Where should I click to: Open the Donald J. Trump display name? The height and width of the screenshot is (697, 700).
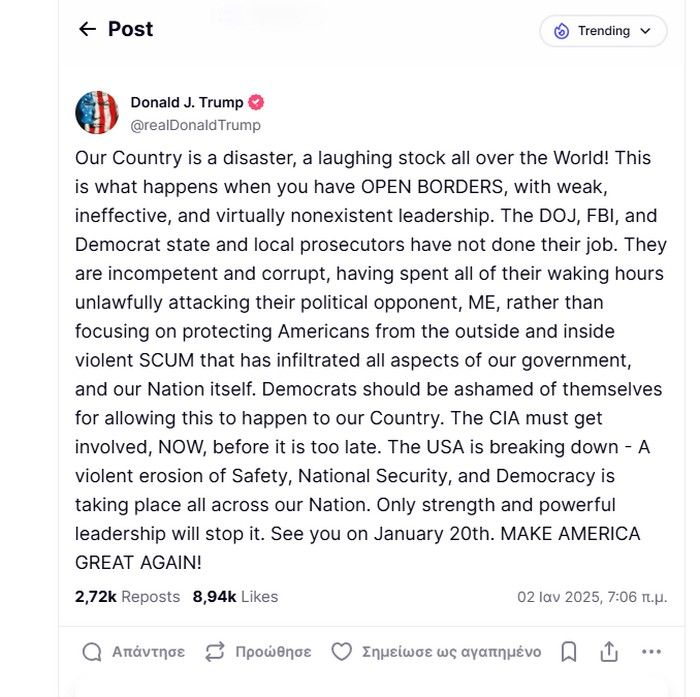click(x=187, y=102)
